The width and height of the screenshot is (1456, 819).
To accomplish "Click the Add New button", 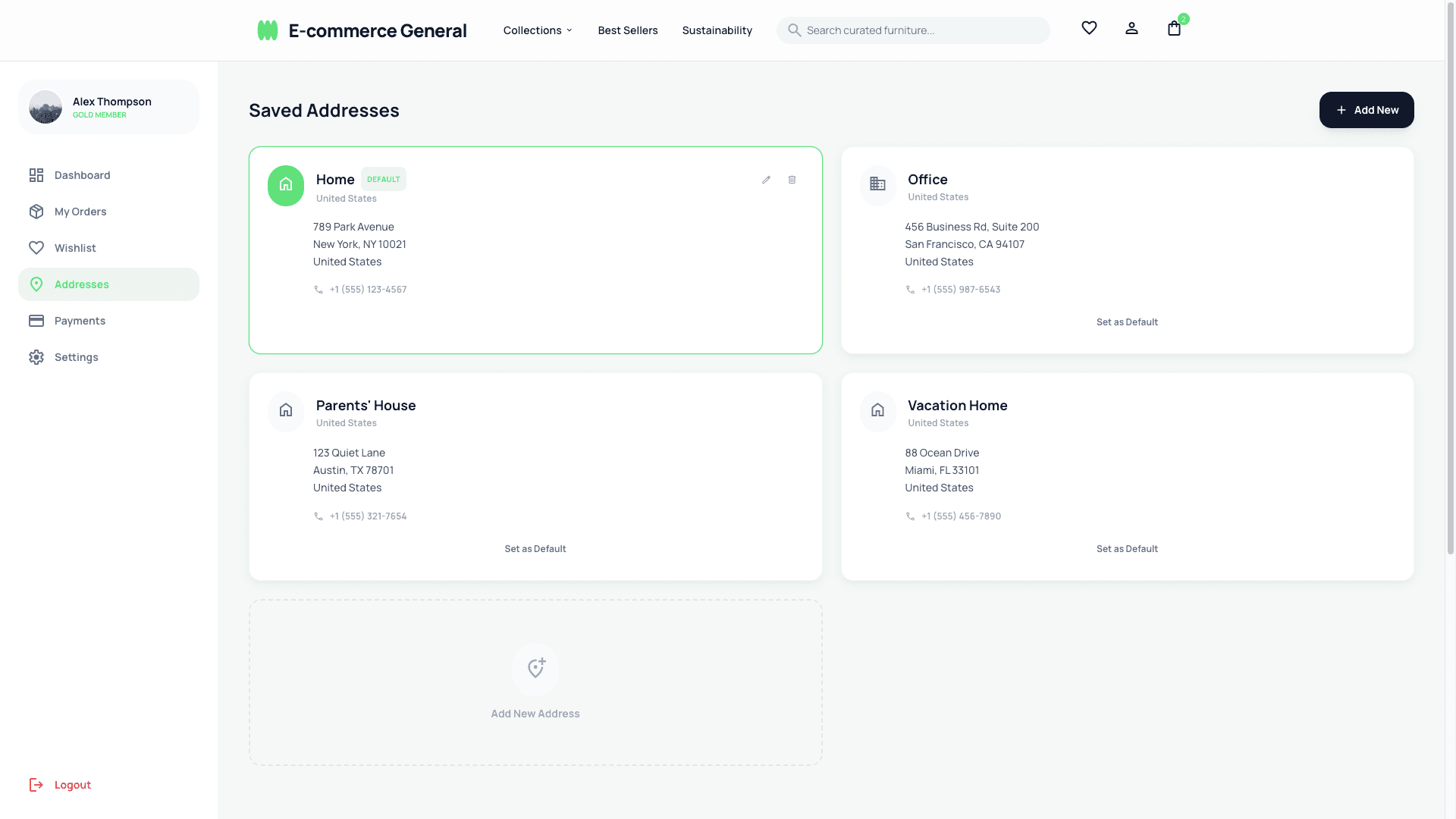I will point(1367,109).
